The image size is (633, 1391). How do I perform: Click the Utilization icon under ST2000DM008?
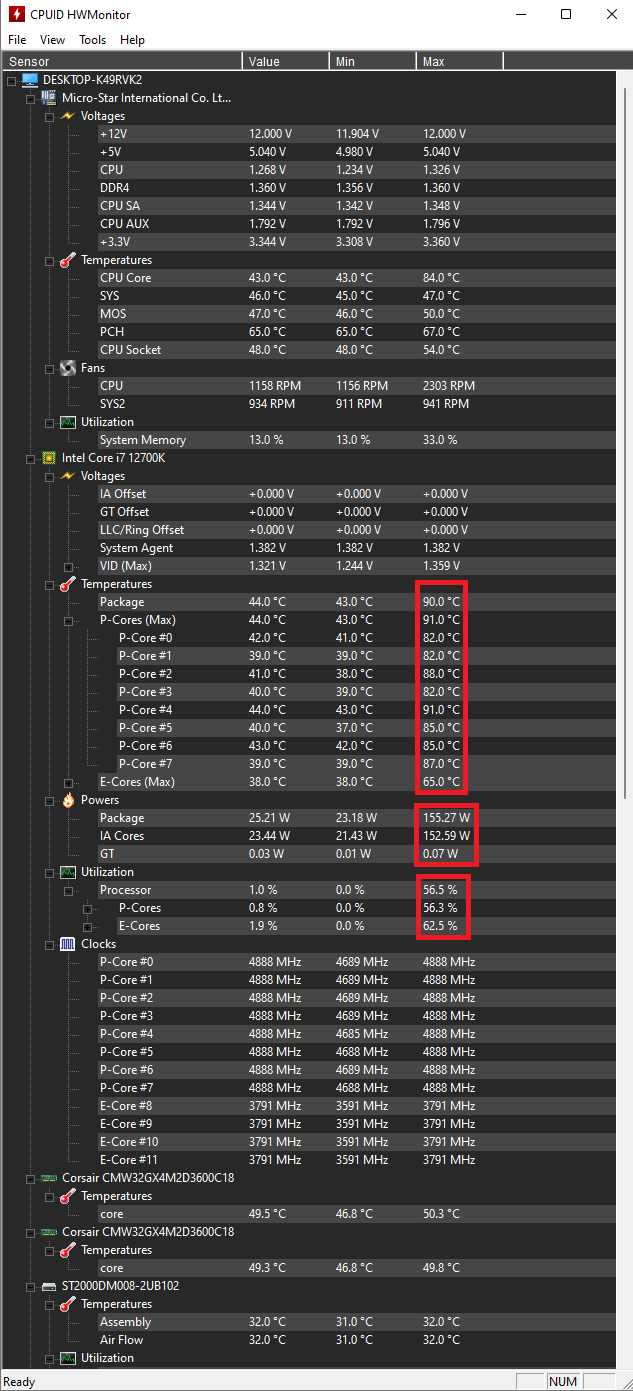pos(68,1358)
